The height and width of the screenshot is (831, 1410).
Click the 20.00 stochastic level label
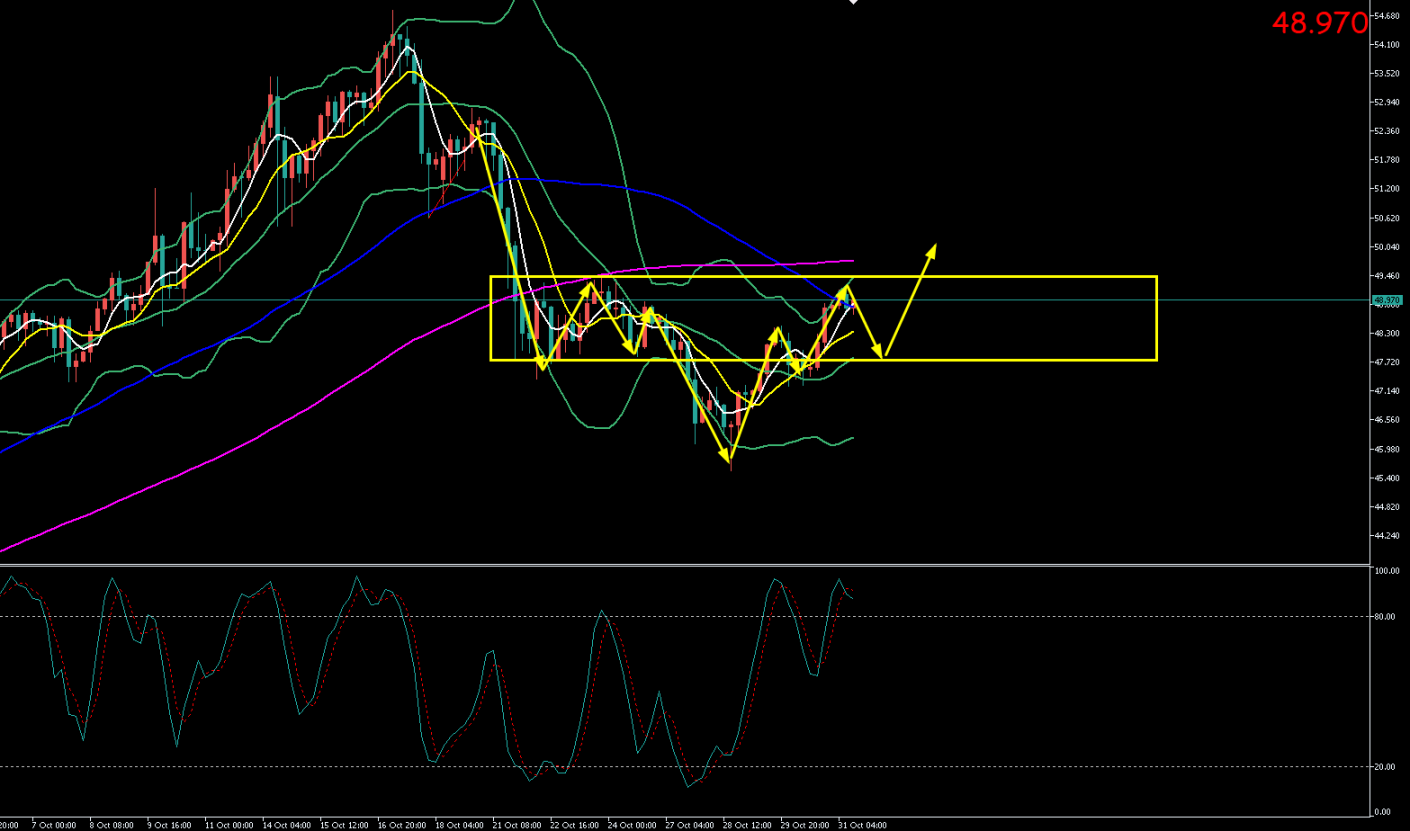click(x=1384, y=767)
